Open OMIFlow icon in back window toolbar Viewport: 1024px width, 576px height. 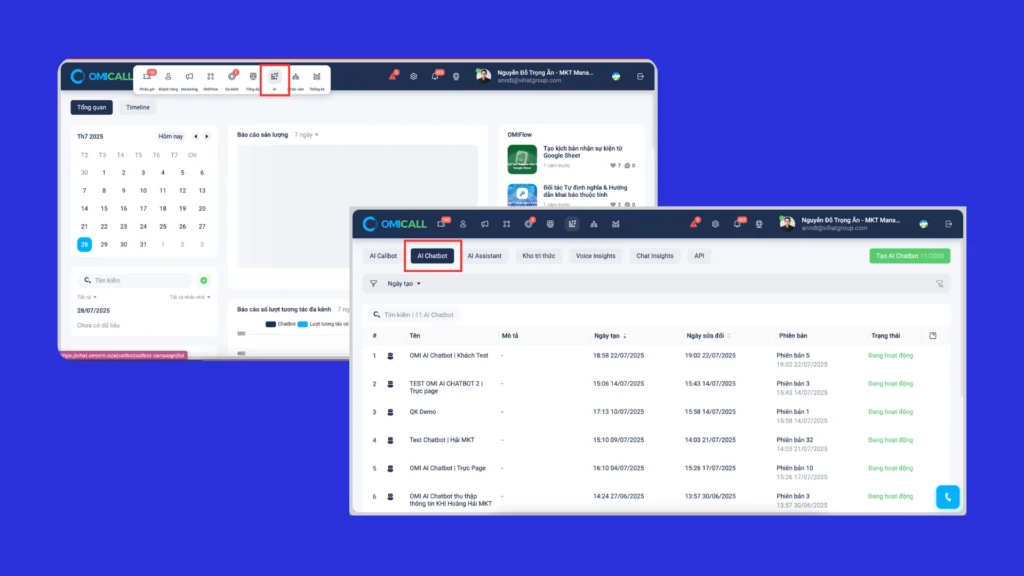pos(210,79)
